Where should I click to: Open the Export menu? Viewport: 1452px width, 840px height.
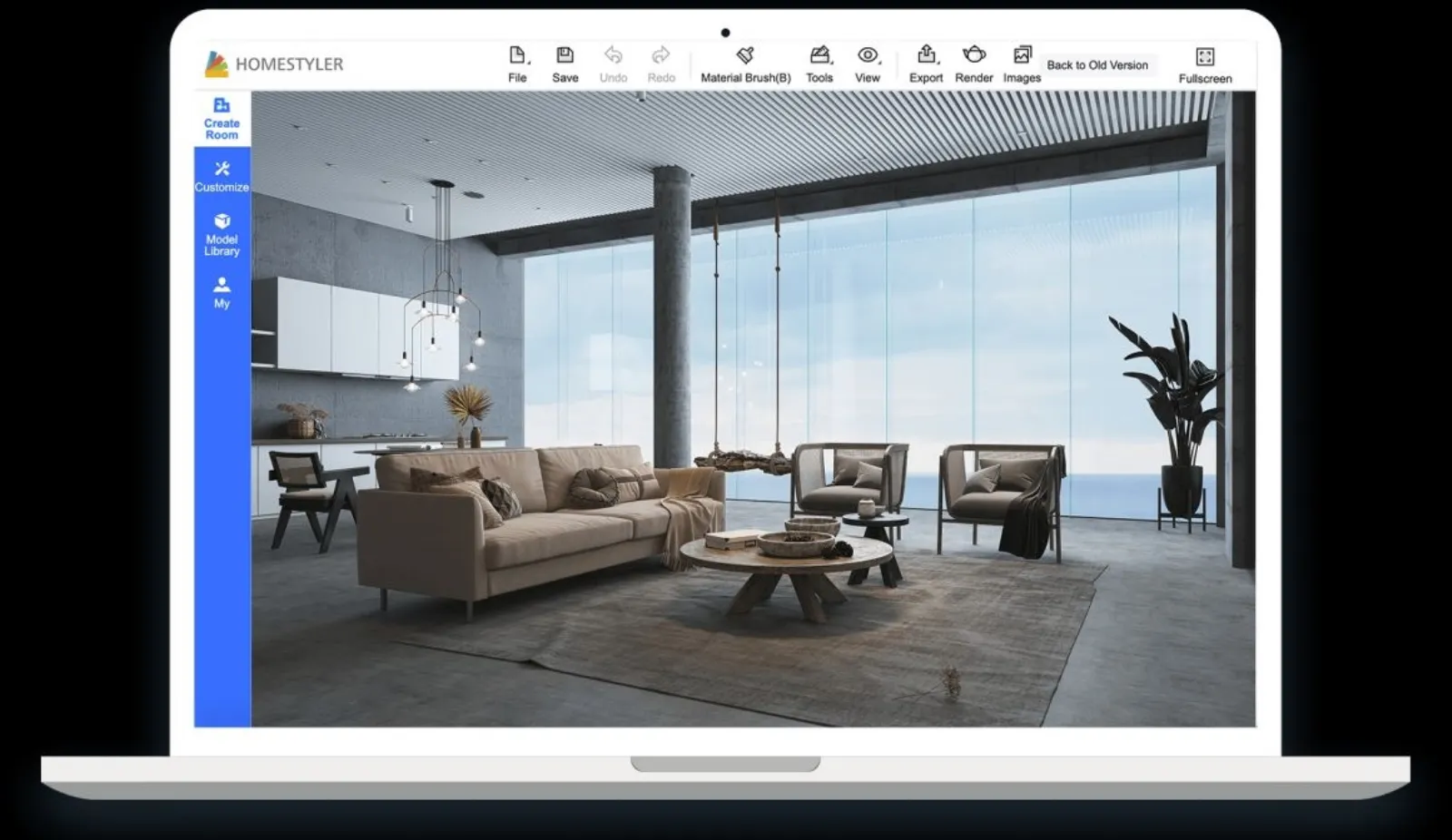click(926, 64)
